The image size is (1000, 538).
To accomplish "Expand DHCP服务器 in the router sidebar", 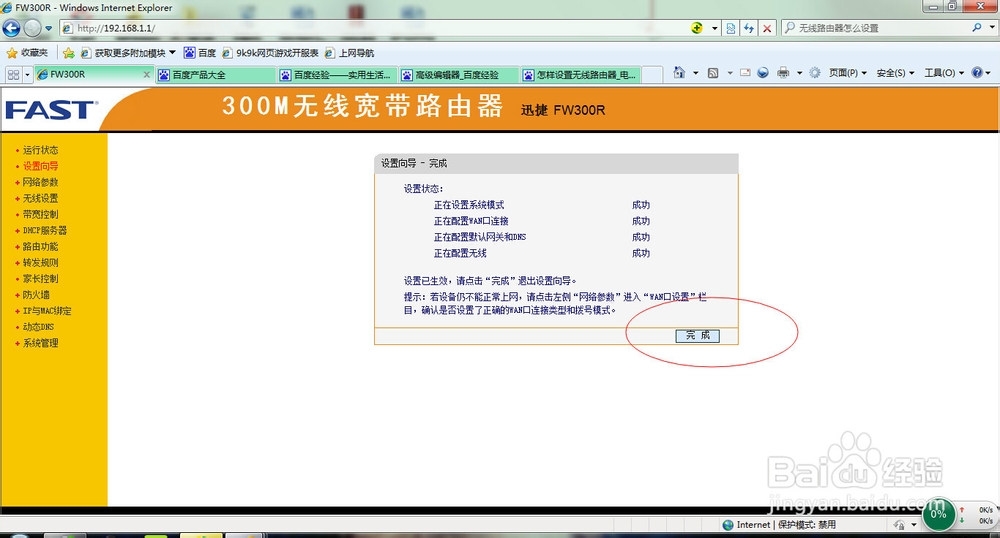I will pos(45,230).
